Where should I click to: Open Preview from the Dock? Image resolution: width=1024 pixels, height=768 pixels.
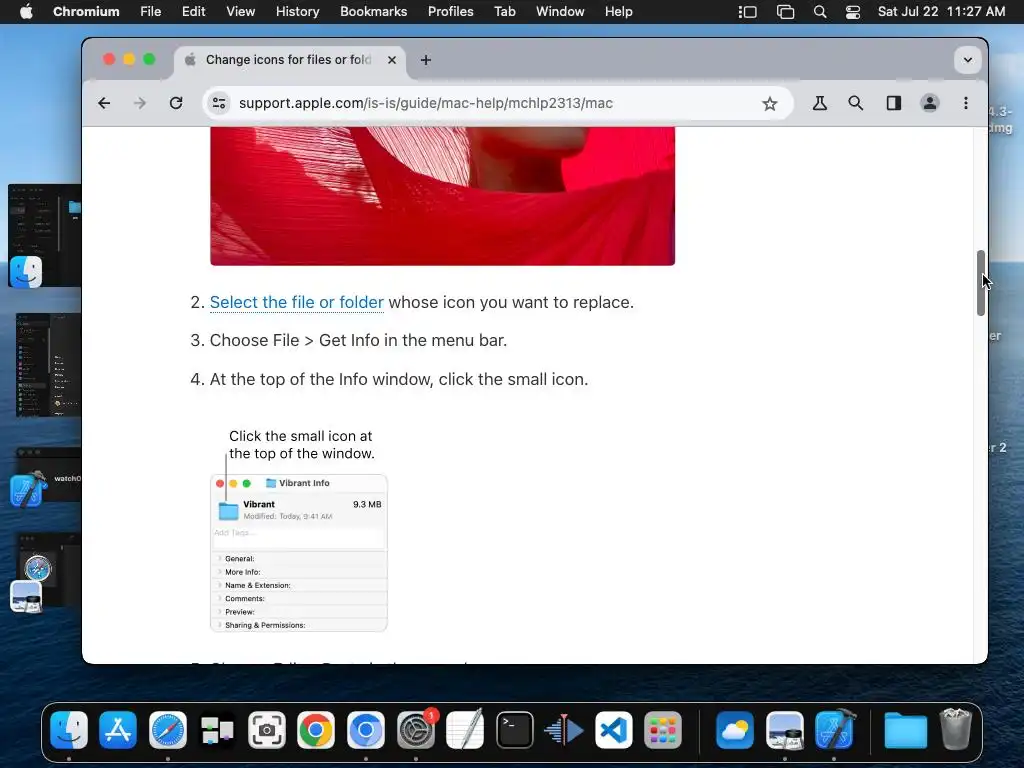point(785,730)
